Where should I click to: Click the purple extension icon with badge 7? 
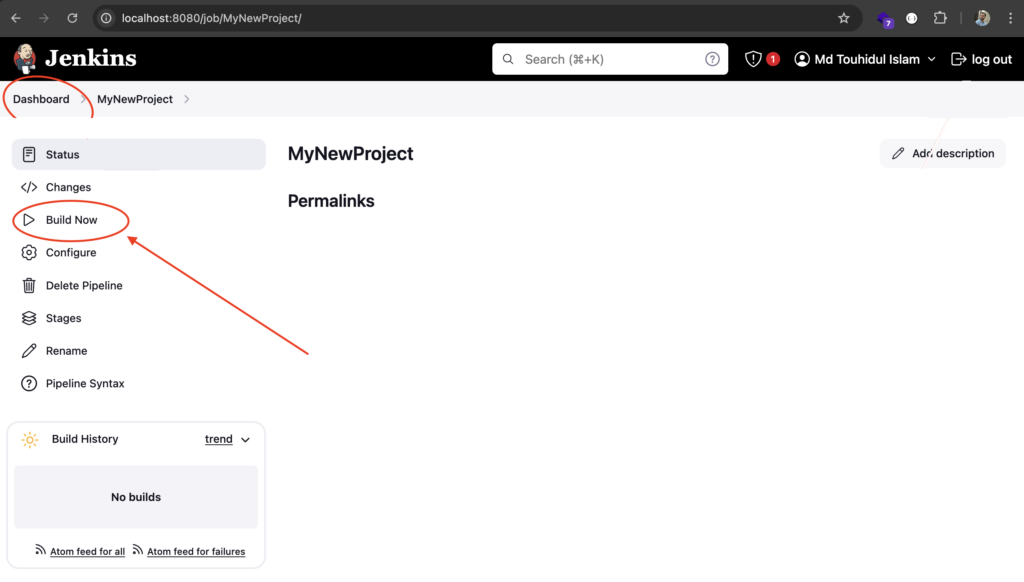pyautogui.click(x=885, y=20)
